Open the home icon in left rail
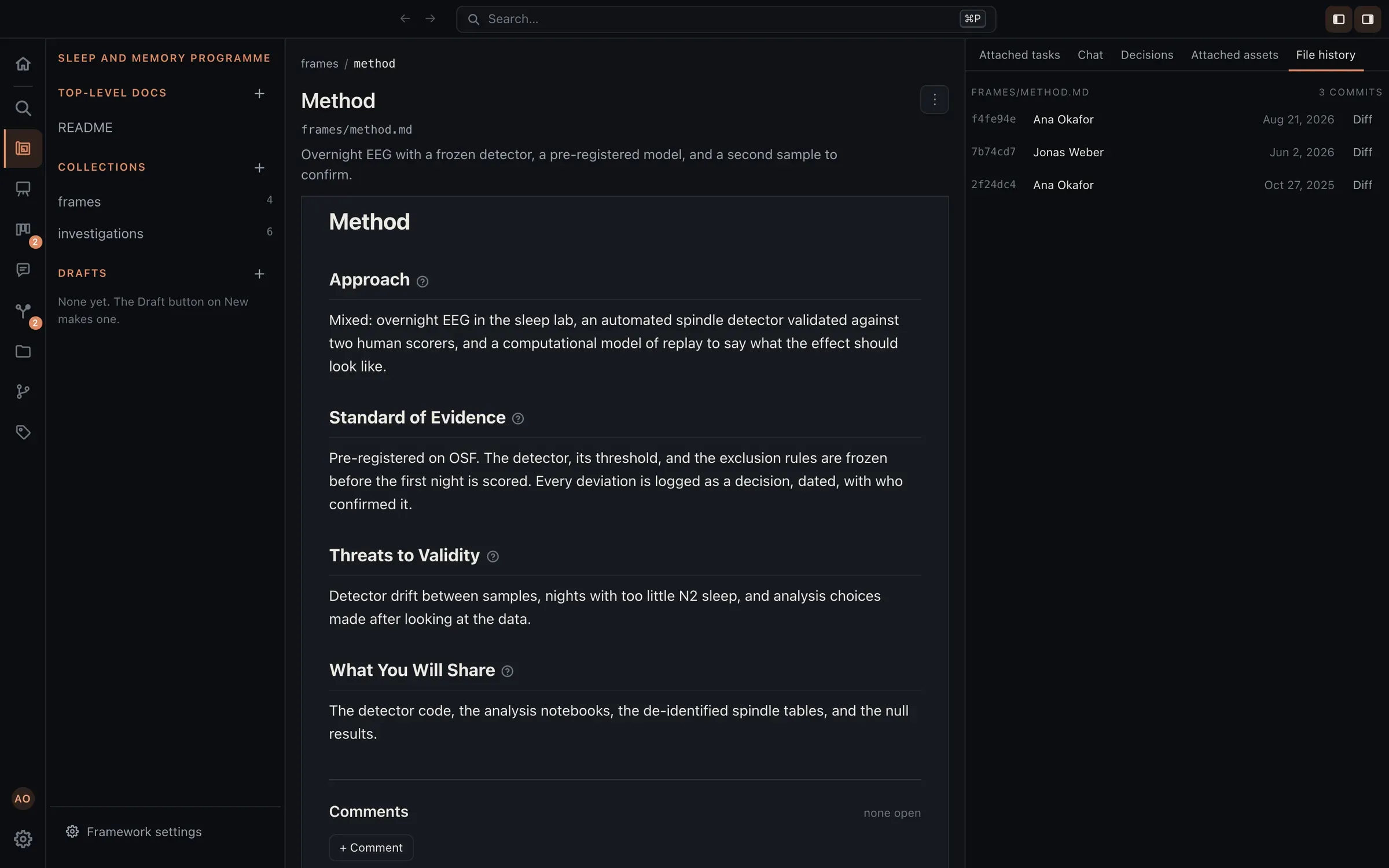The width and height of the screenshot is (1389, 868). tap(23, 64)
